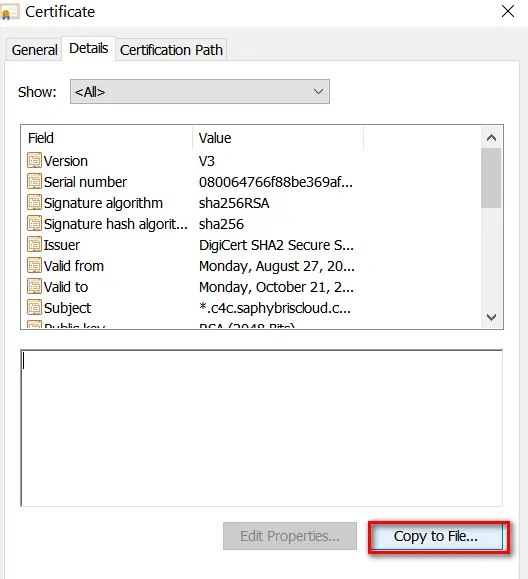This screenshot has width=528, height=579.
Task: Click the Monday, August 27 value
Action: click(277, 266)
